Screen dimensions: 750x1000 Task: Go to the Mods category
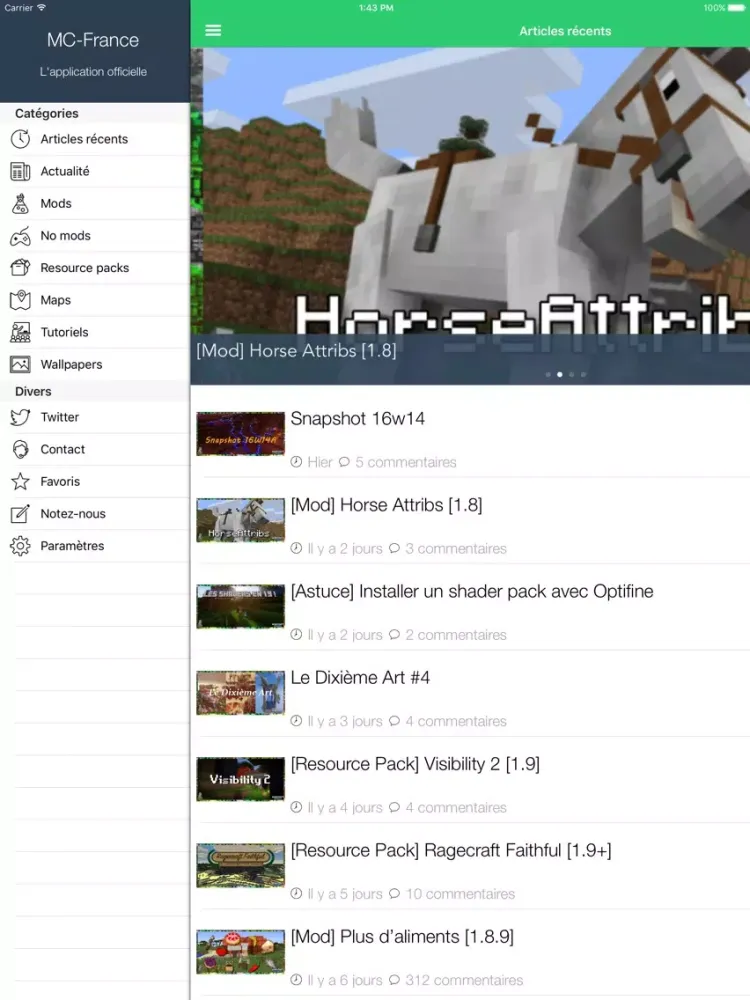click(56, 203)
